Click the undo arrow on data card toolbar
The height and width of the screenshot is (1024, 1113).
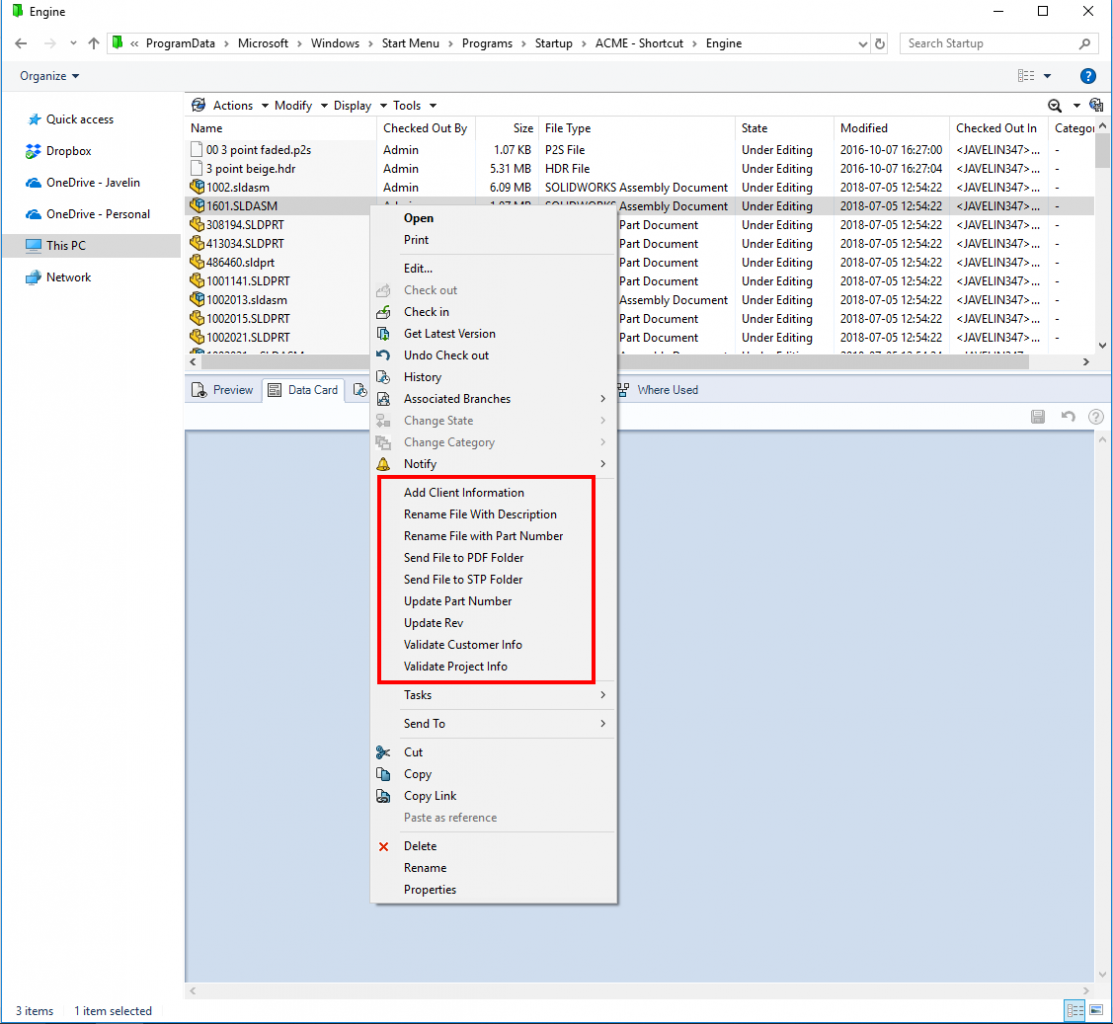point(1068,417)
